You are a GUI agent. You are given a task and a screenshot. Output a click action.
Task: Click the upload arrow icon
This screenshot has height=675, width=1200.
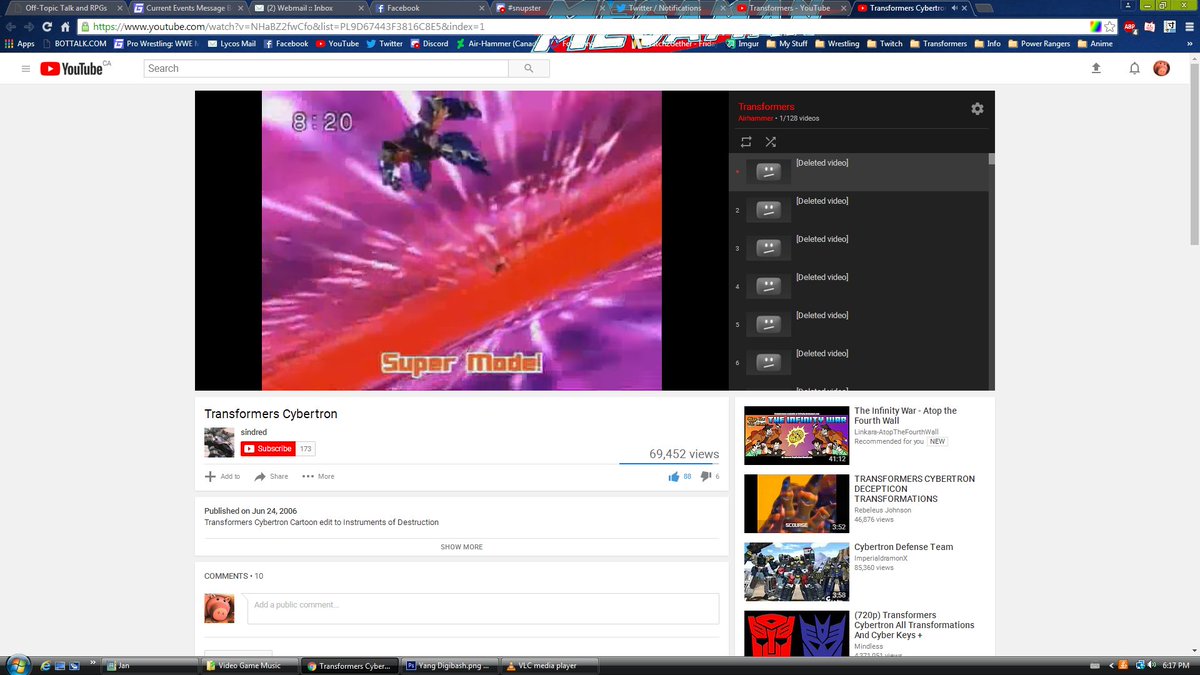coord(1096,68)
